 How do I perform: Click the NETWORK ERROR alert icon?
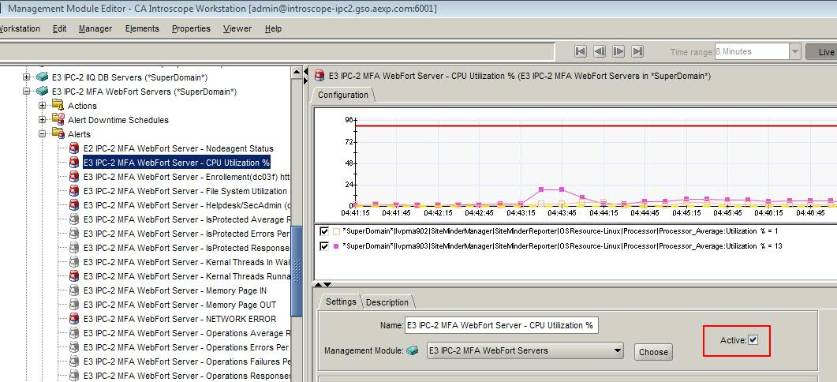point(74,319)
